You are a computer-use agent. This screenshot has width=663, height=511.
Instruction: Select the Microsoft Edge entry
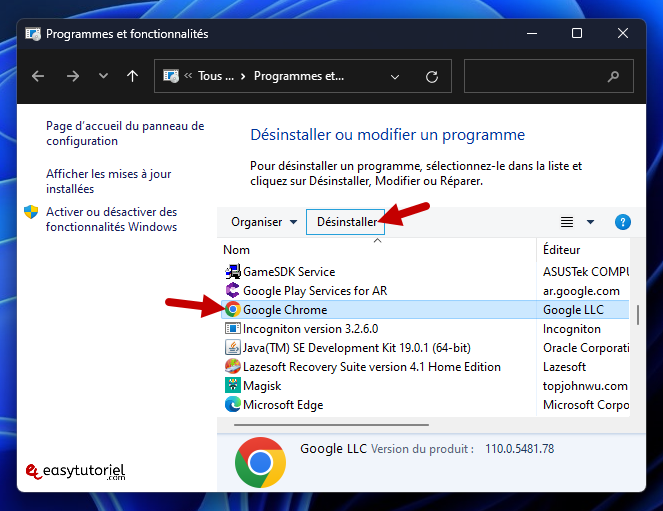coord(283,405)
